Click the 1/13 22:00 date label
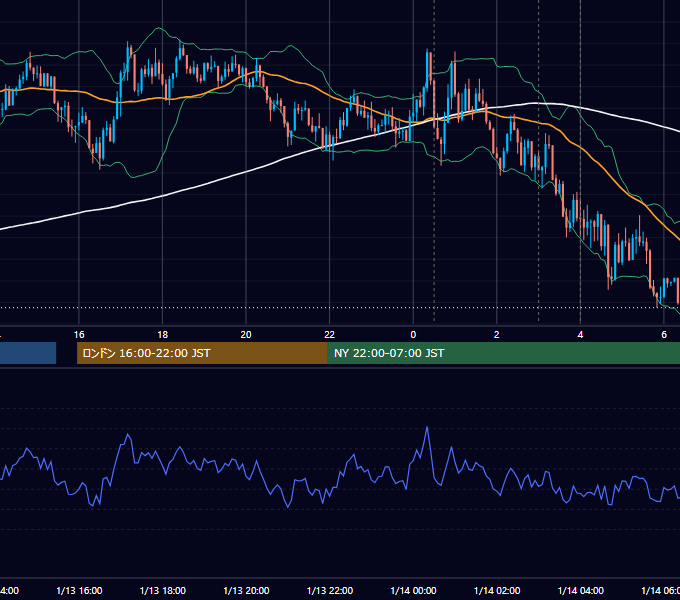This screenshot has width=680, height=600. click(x=330, y=590)
